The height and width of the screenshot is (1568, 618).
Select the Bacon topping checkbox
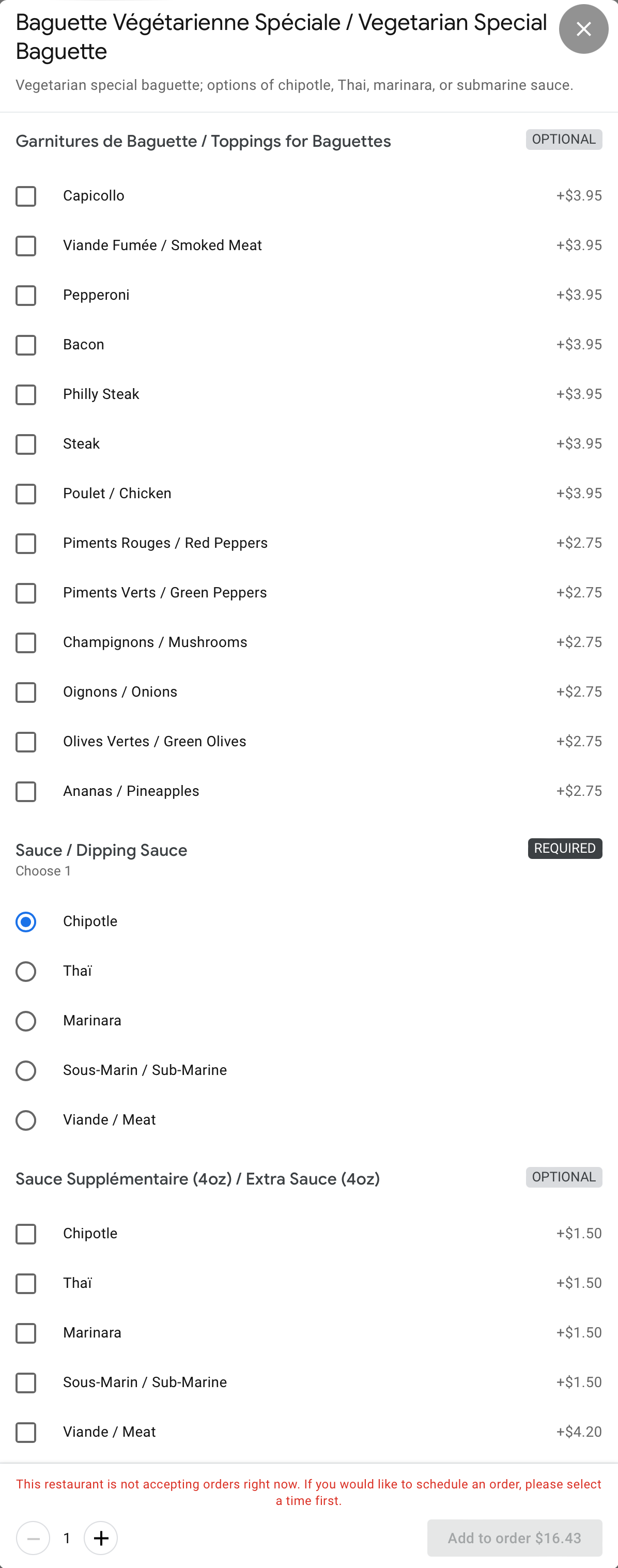25,345
